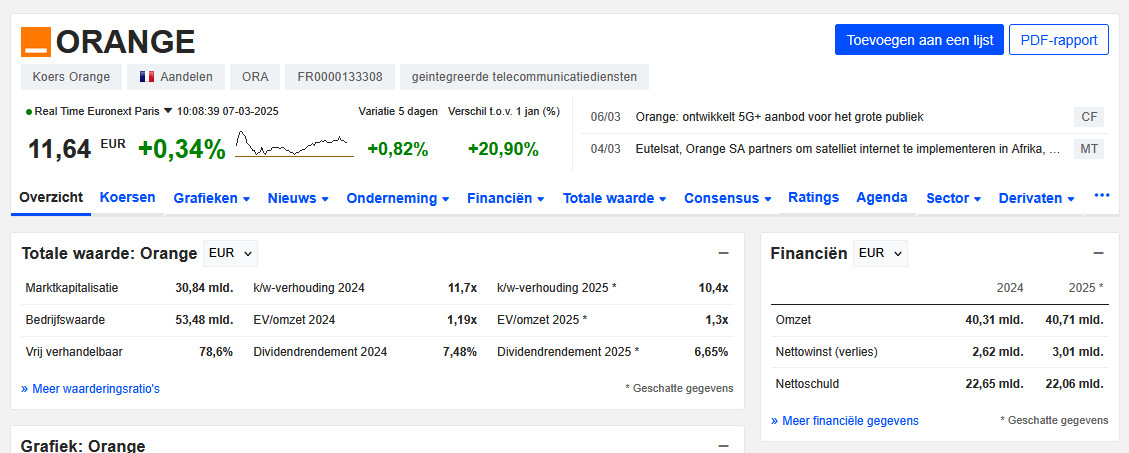Click the Marktkapitalisatie value 30,84 mld.
Screen dimensions: 1129x453
coord(204,288)
